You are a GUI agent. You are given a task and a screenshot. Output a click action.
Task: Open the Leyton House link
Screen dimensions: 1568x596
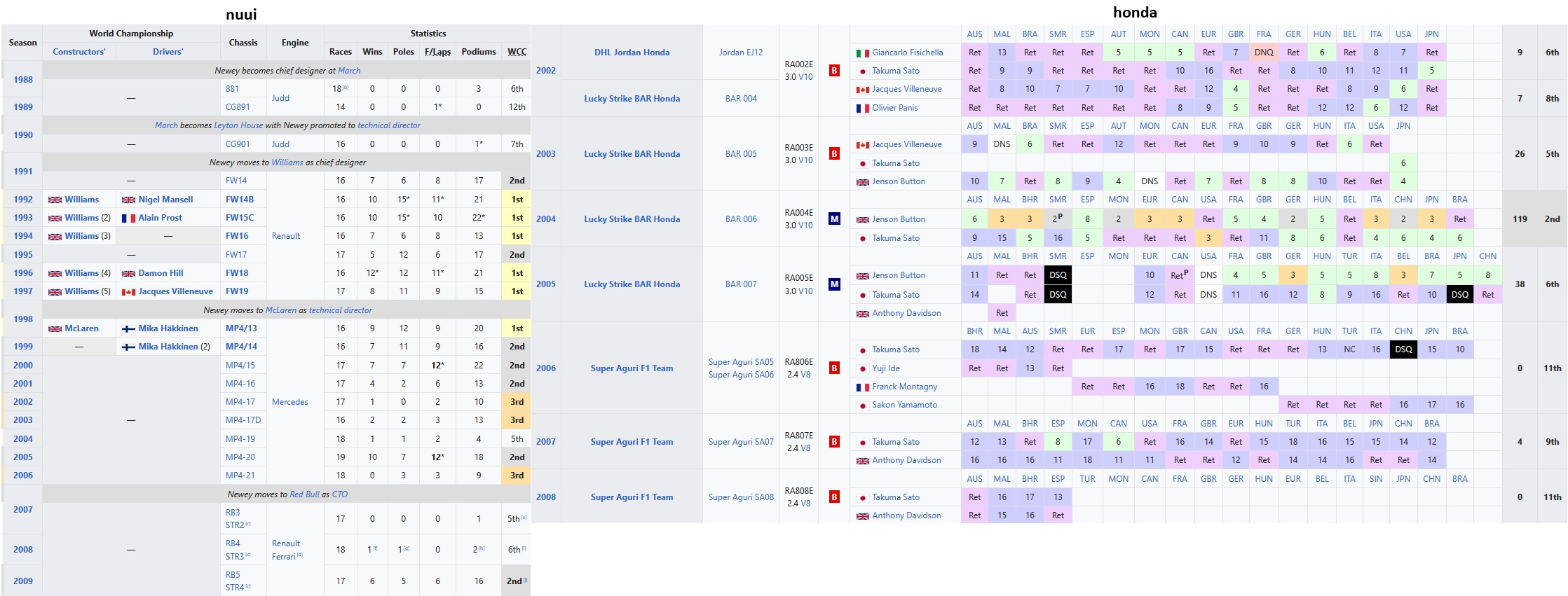point(238,125)
